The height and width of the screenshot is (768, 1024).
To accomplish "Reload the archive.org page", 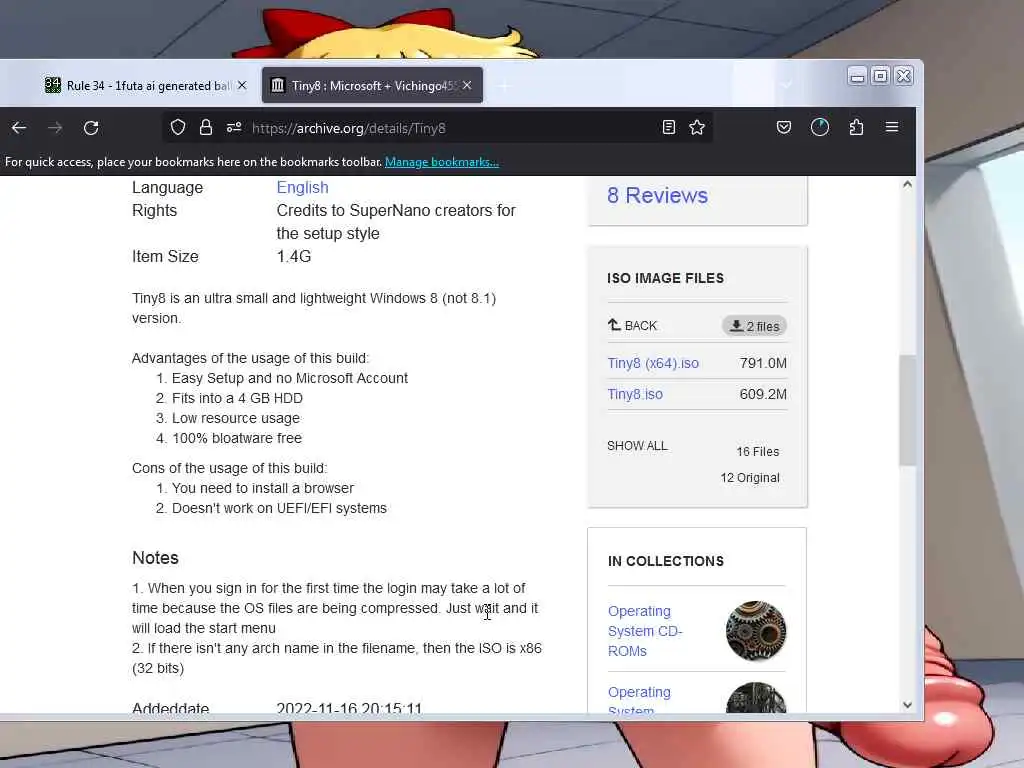I will click(91, 128).
